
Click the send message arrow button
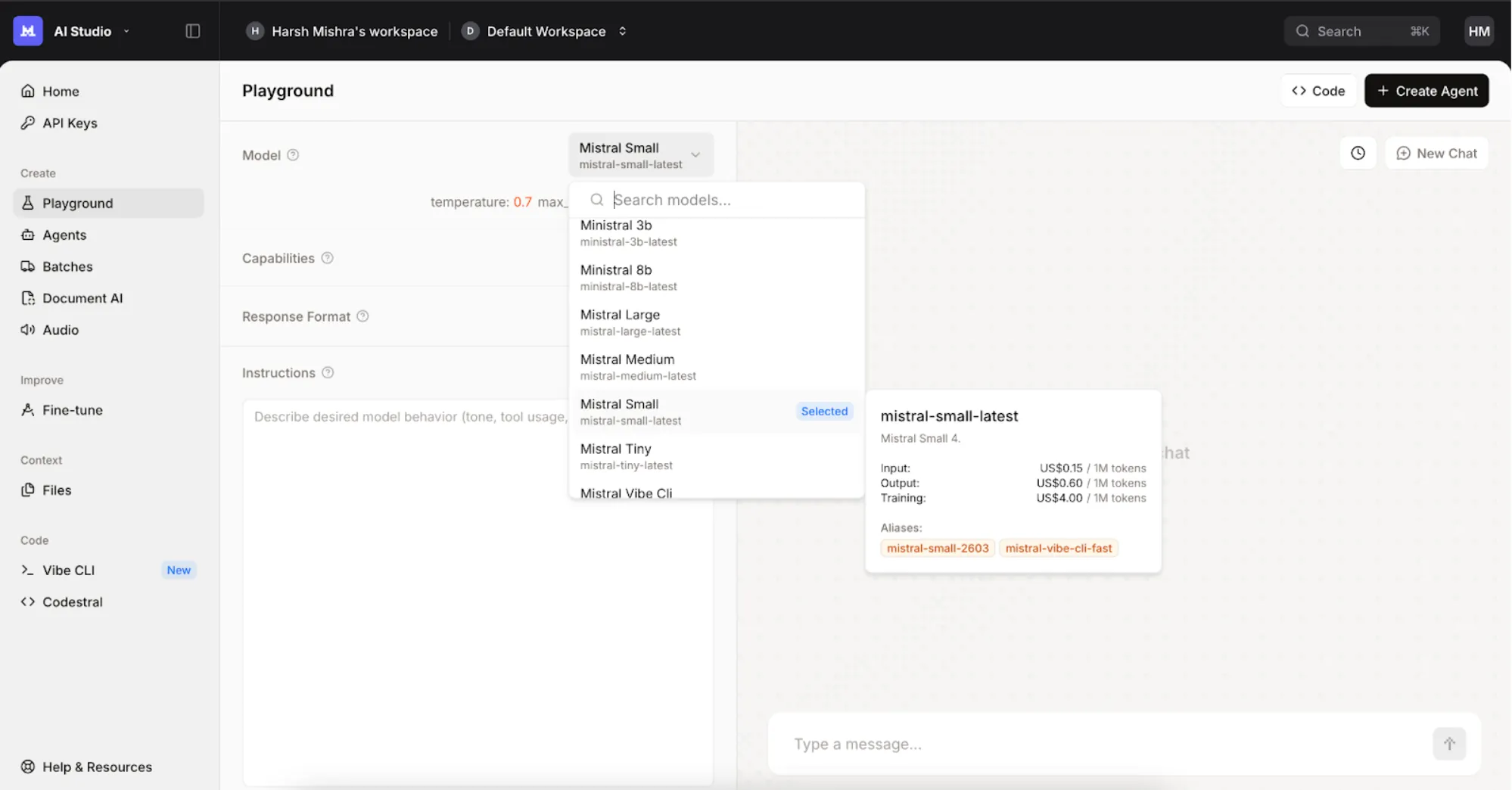[1448, 744]
